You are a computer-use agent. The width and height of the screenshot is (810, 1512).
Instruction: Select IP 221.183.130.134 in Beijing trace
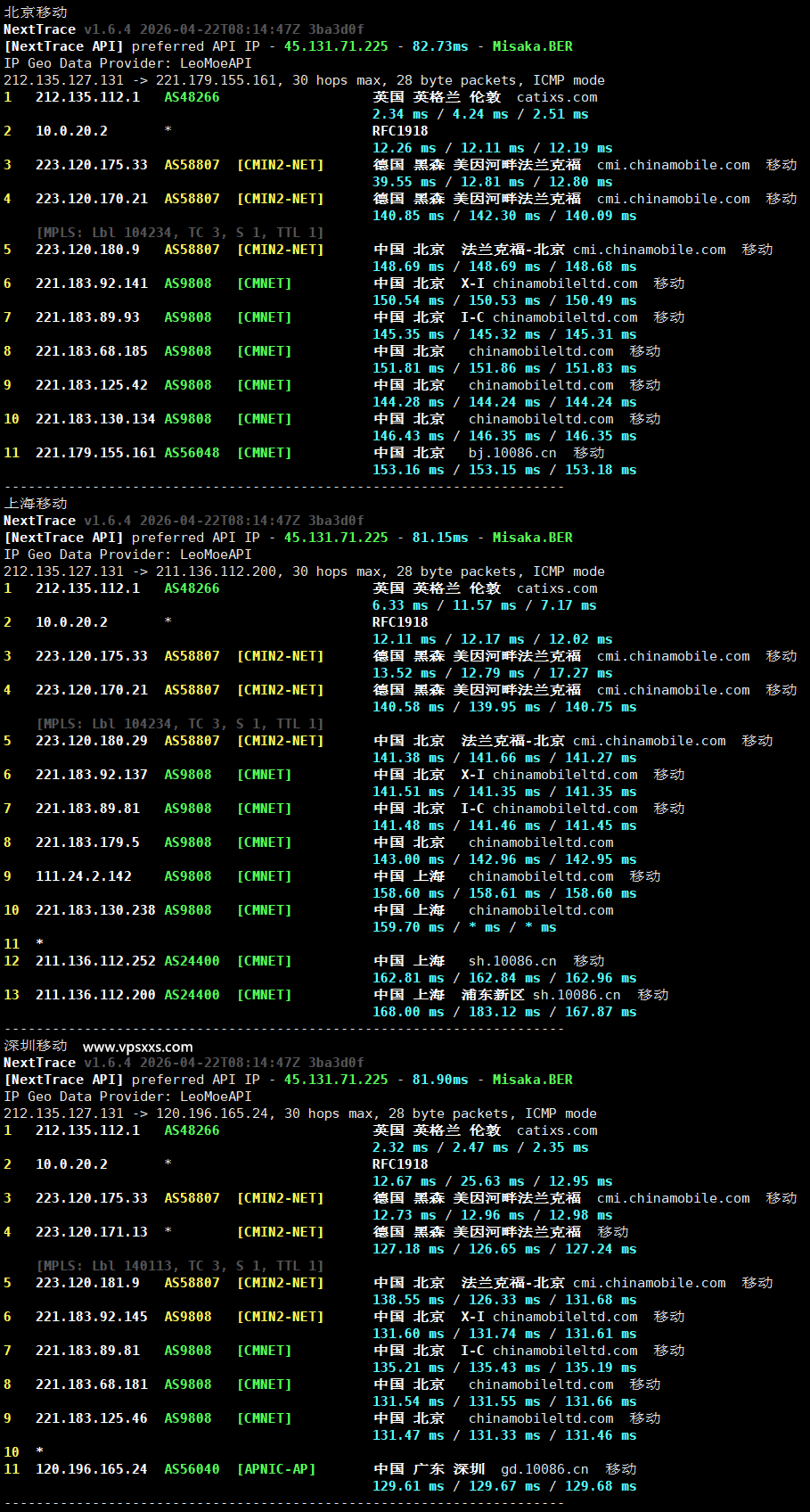click(x=95, y=419)
